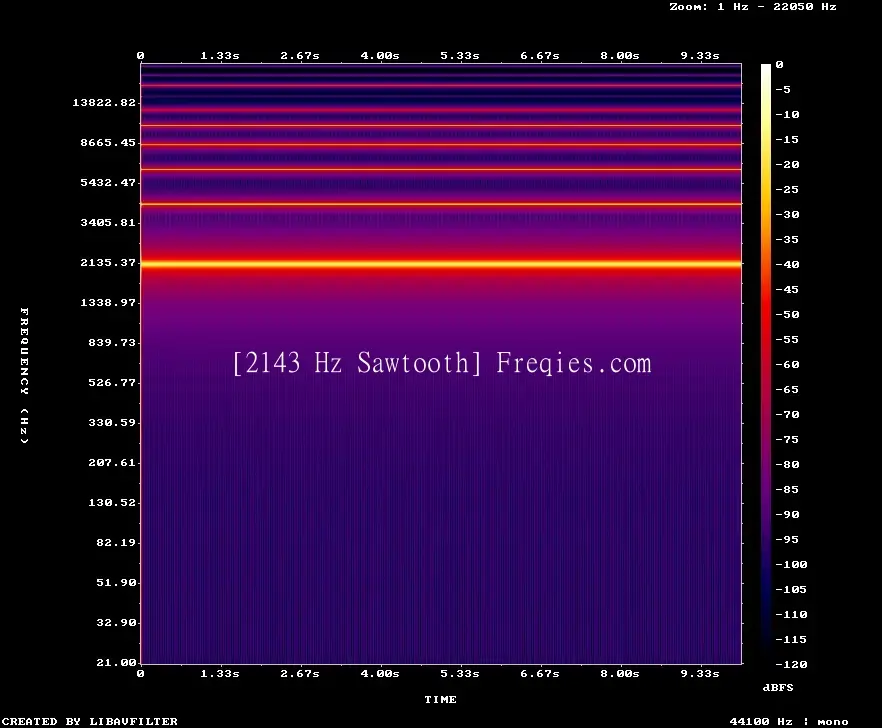Click 1.33s on the top time axis
The height and width of the screenshot is (728, 882).
tap(220, 55)
